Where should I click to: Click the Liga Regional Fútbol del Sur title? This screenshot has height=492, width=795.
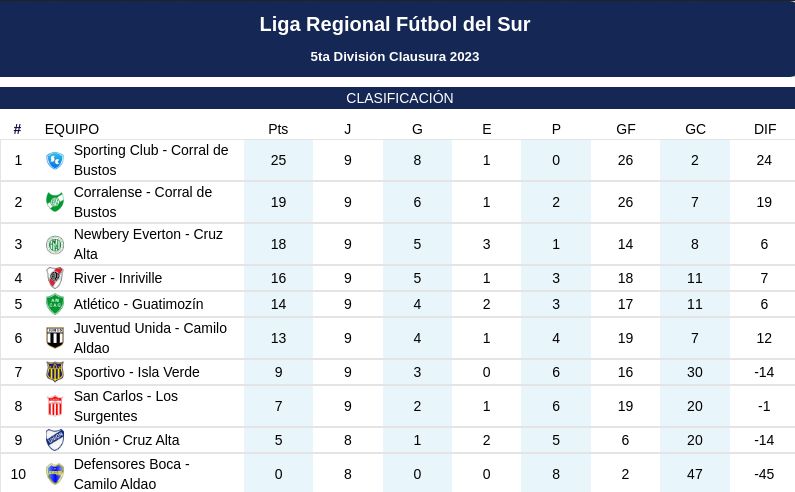[395, 24]
